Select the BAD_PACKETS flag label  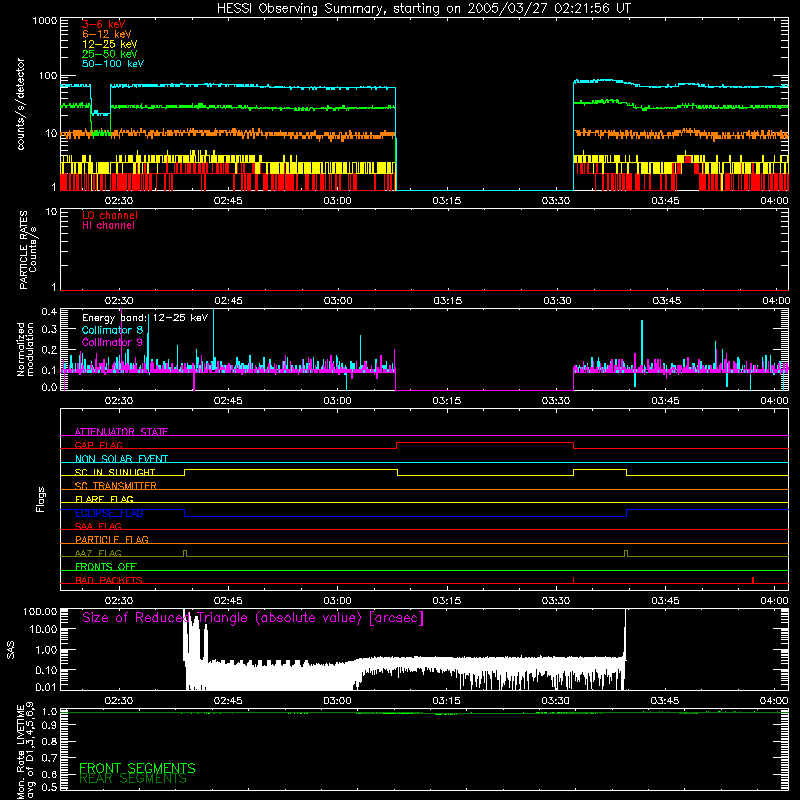click(109, 580)
